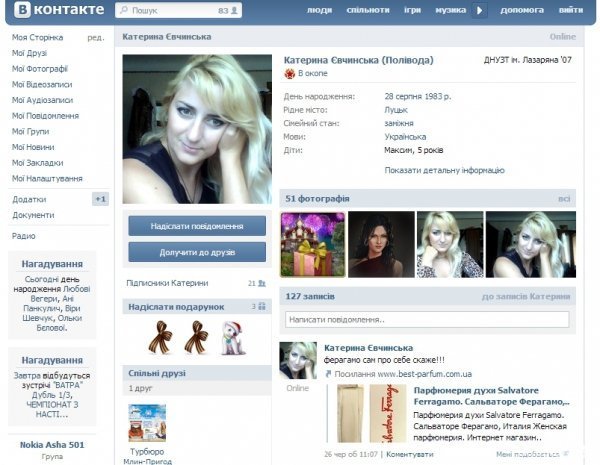Click the VKontakte logo
The image size is (600, 465).
pos(54,11)
